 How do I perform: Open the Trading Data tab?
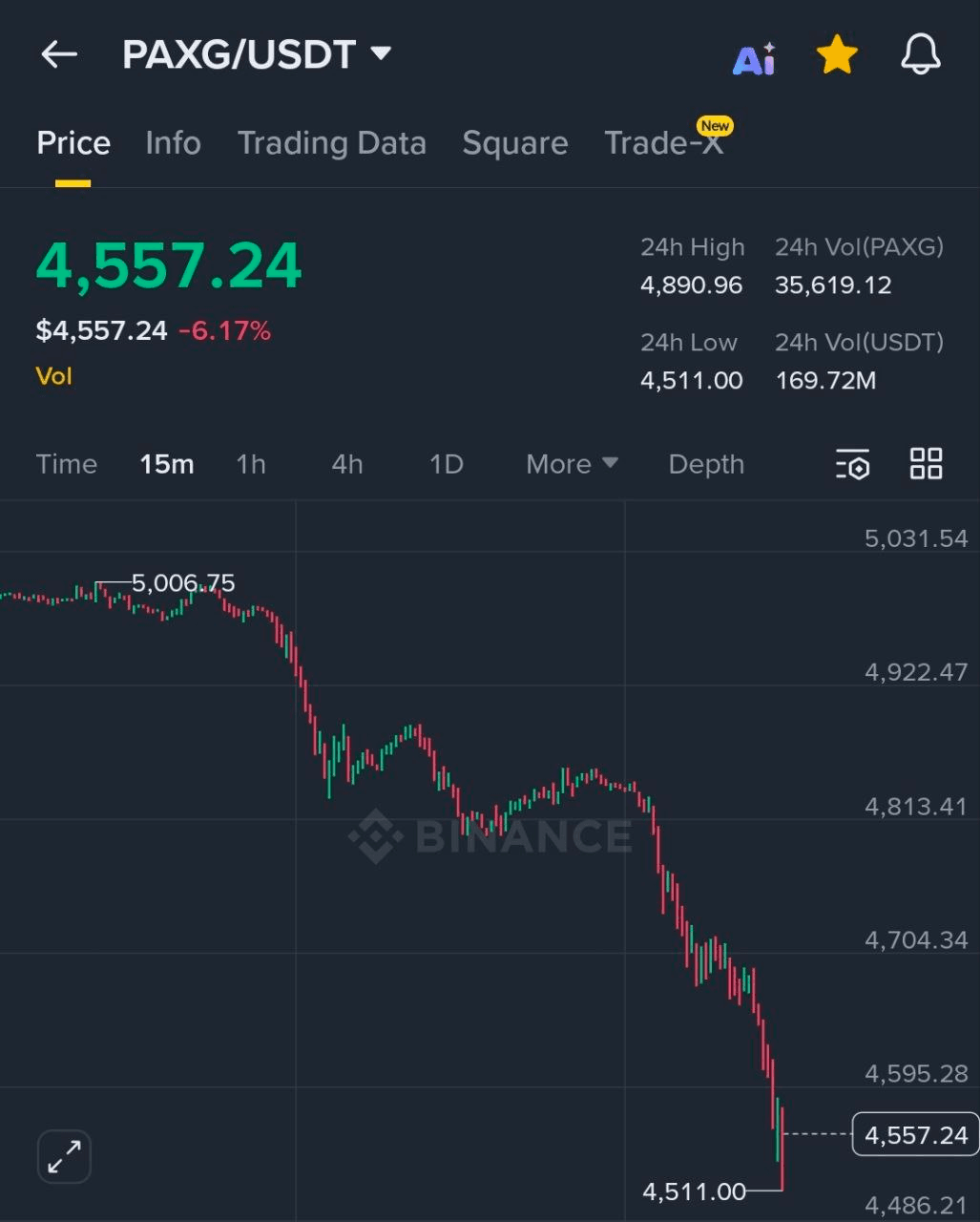(x=331, y=143)
